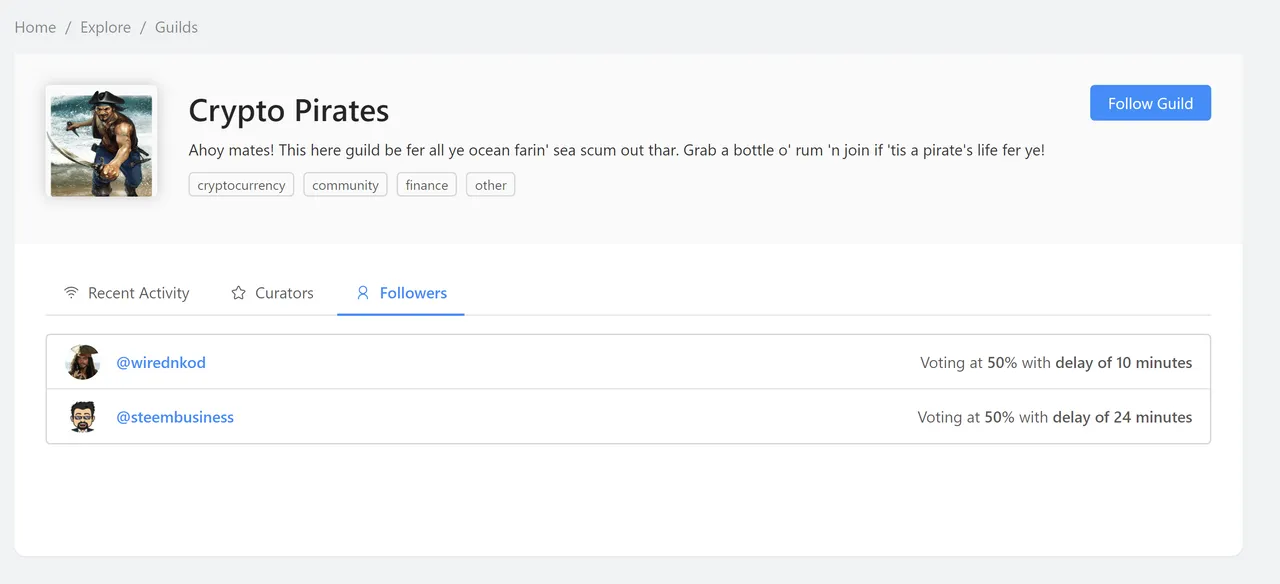Screen dimensions: 1280x584
Task: Go to Guilds in the breadcrumb
Action: tap(176, 27)
